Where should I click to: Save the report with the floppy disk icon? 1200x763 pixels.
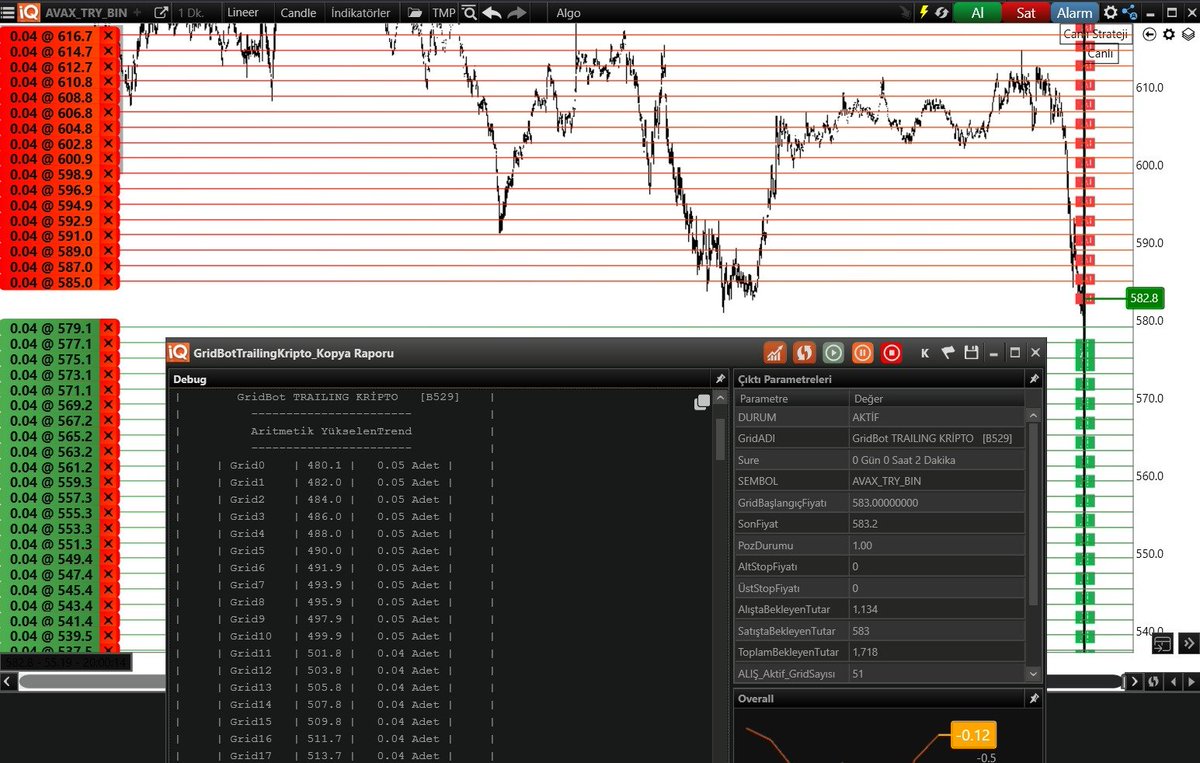click(x=970, y=353)
